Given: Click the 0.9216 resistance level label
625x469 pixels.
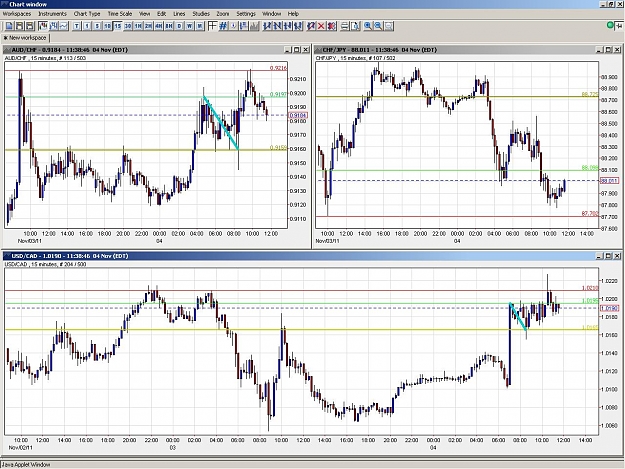Looking at the screenshot, I should [278, 68].
